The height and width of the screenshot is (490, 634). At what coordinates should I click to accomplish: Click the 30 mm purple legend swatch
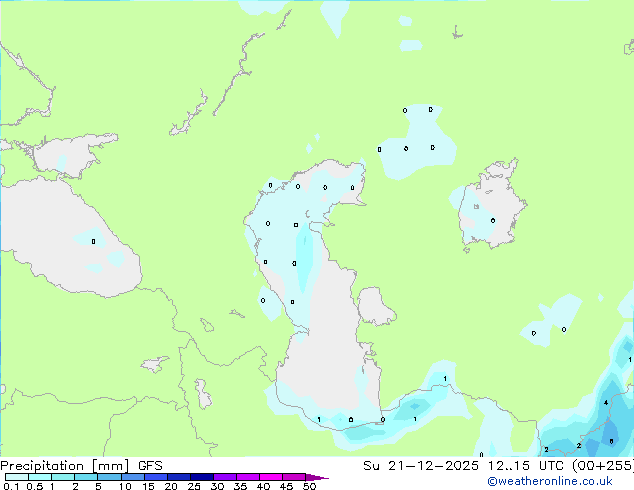(x=225, y=477)
